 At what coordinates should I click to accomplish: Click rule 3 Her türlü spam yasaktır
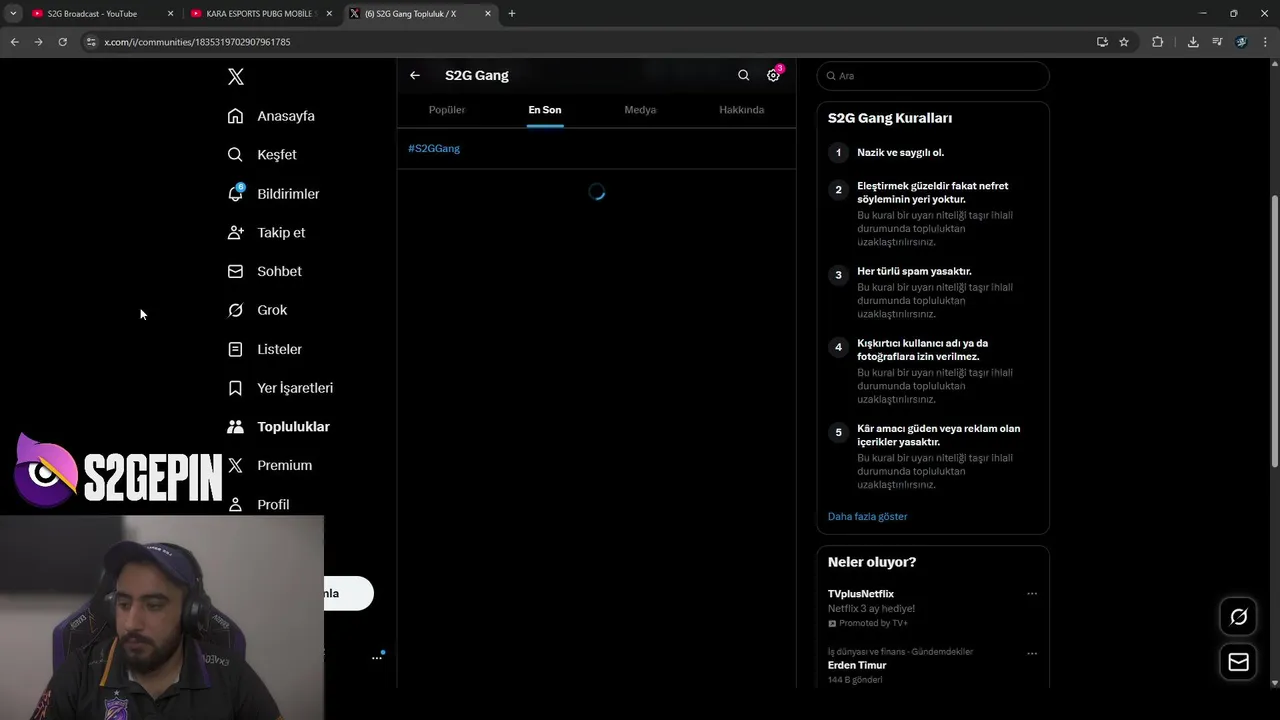[x=914, y=271]
